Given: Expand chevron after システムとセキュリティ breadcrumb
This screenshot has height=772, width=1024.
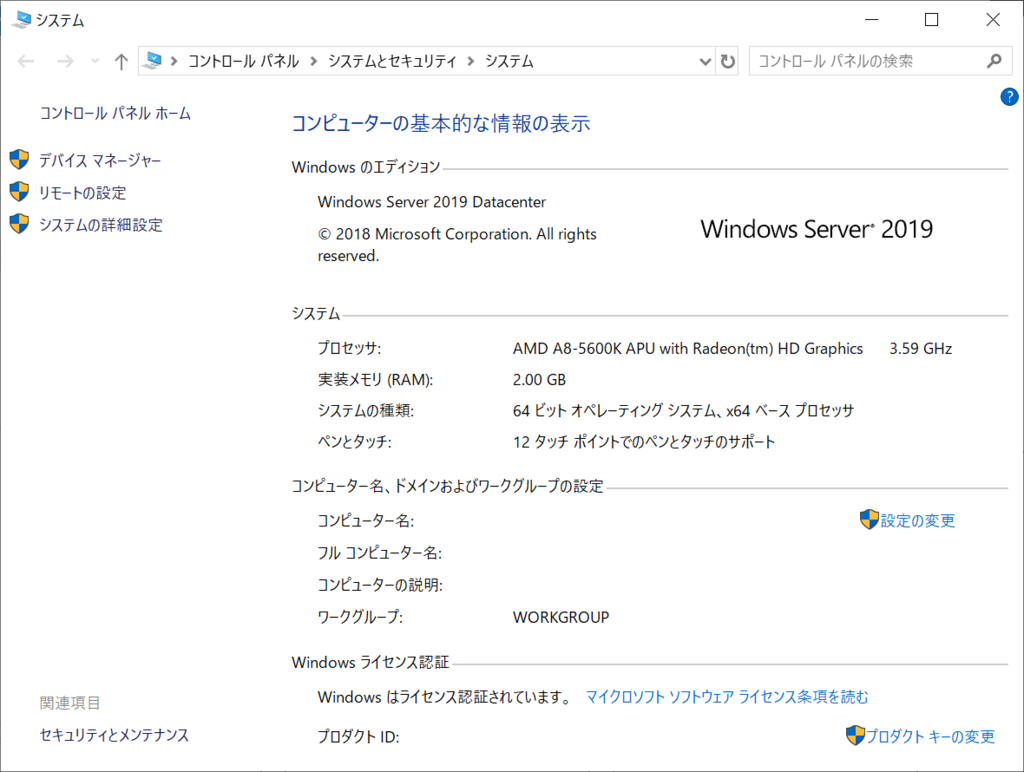Looking at the screenshot, I should coord(470,61).
